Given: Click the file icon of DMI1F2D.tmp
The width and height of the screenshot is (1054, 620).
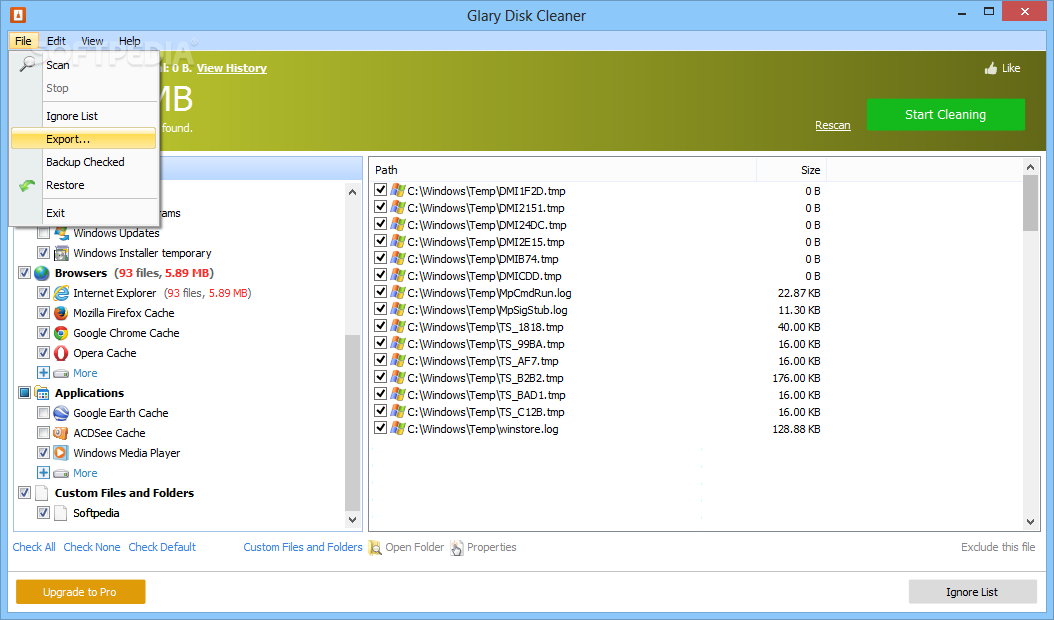Looking at the screenshot, I should click(398, 190).
